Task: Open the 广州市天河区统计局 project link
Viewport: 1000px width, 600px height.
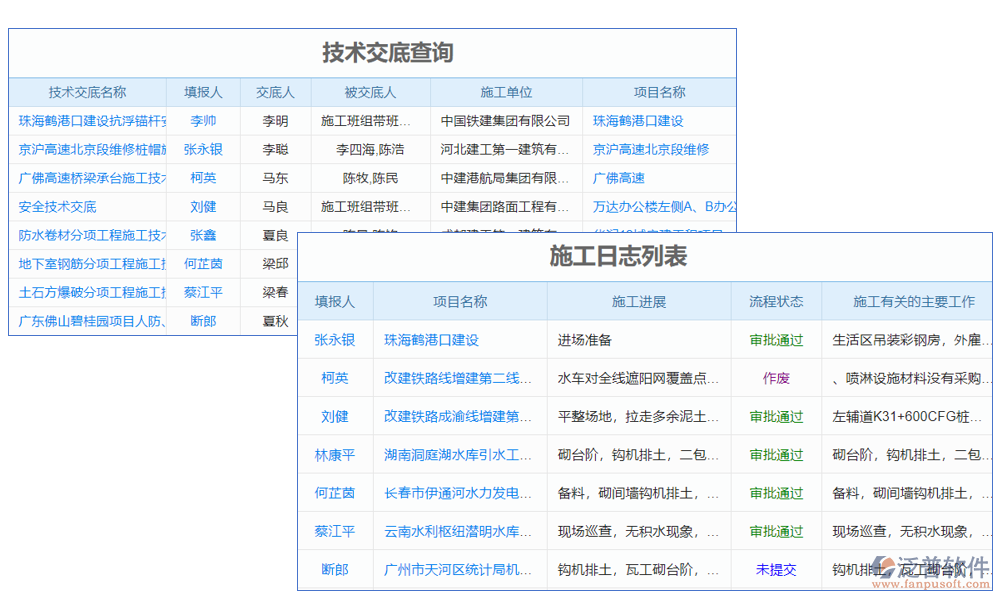Action: point(457,569)
